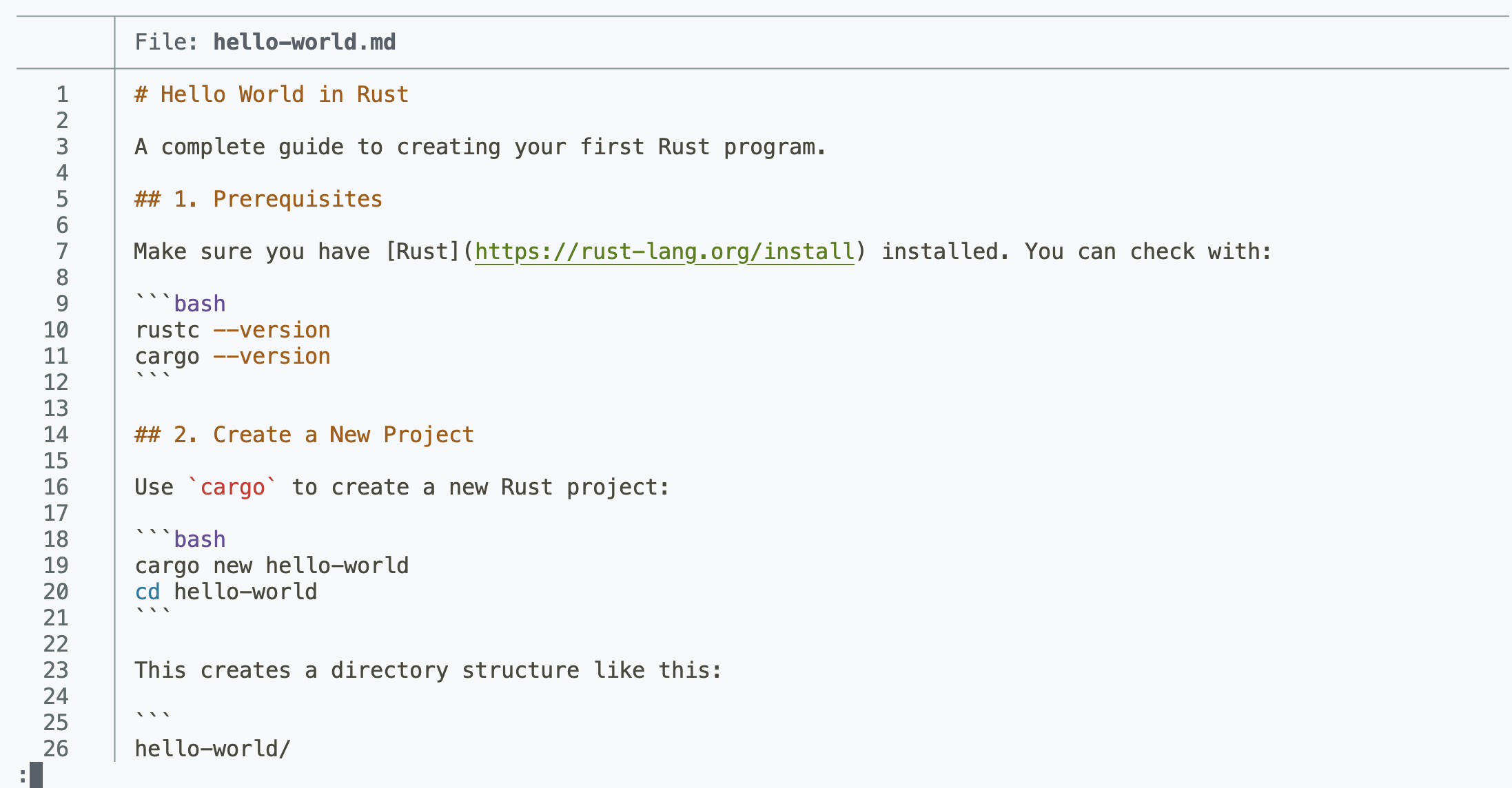The height and width of the screenshot is (788, 1512).
Task: Click line number 14 in the gutter
Action: [56, 435]
